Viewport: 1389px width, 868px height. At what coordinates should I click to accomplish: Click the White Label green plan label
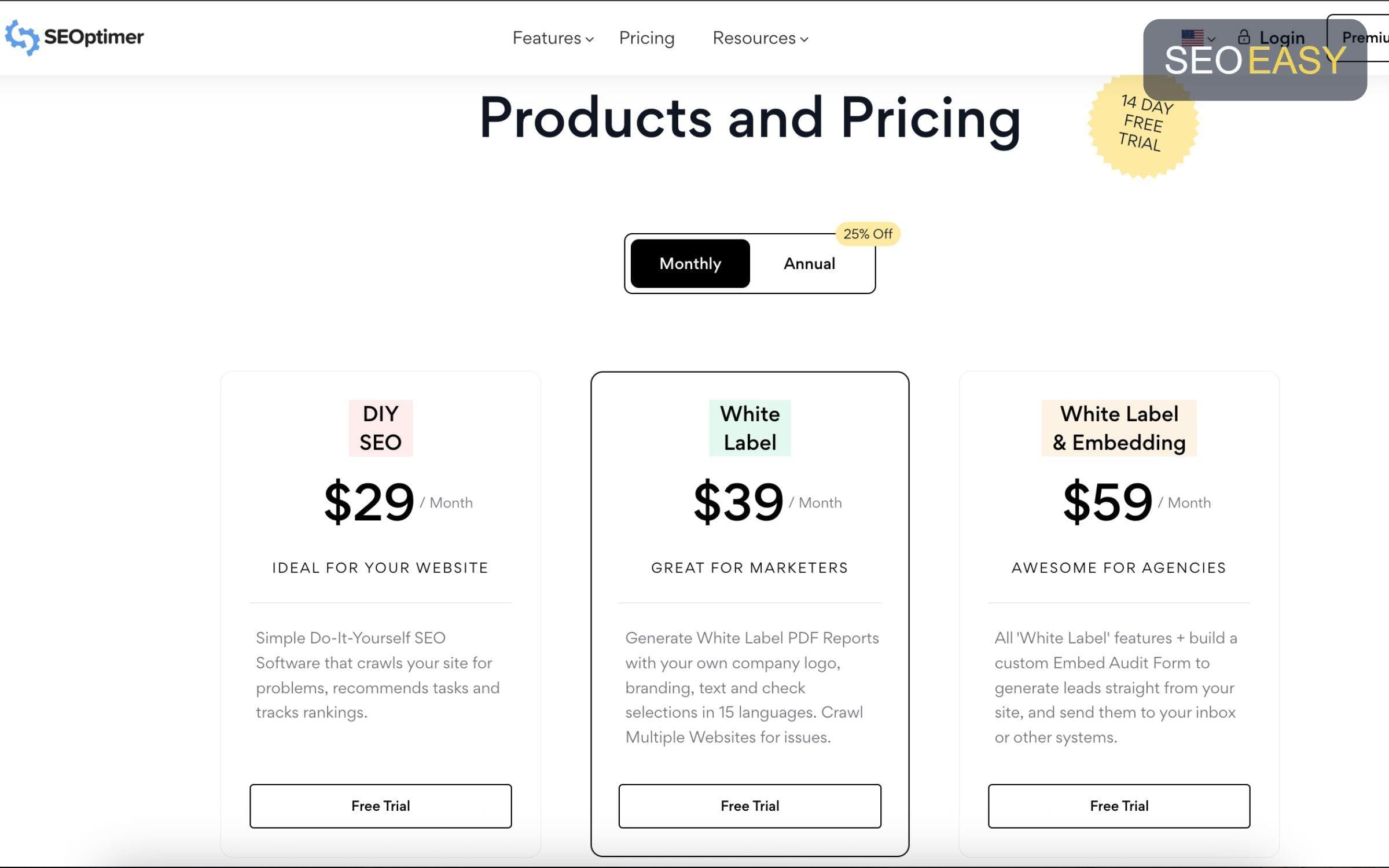pyautogui.click(x=749, y=428)
